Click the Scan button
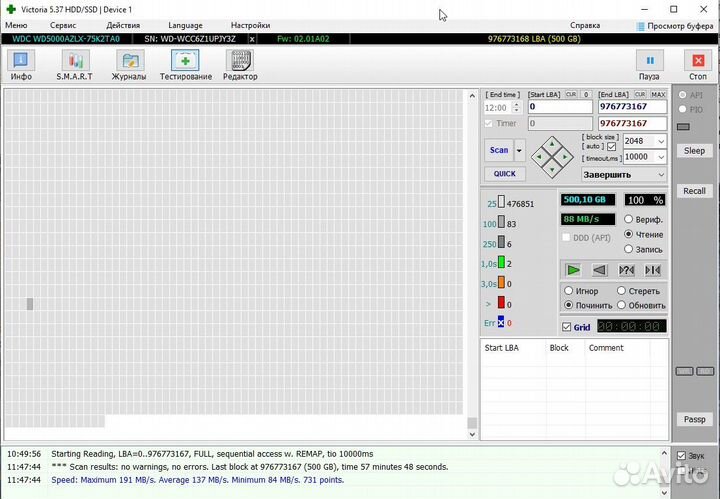The height and width of the screenshot is (499, 720). pos(499,151)
